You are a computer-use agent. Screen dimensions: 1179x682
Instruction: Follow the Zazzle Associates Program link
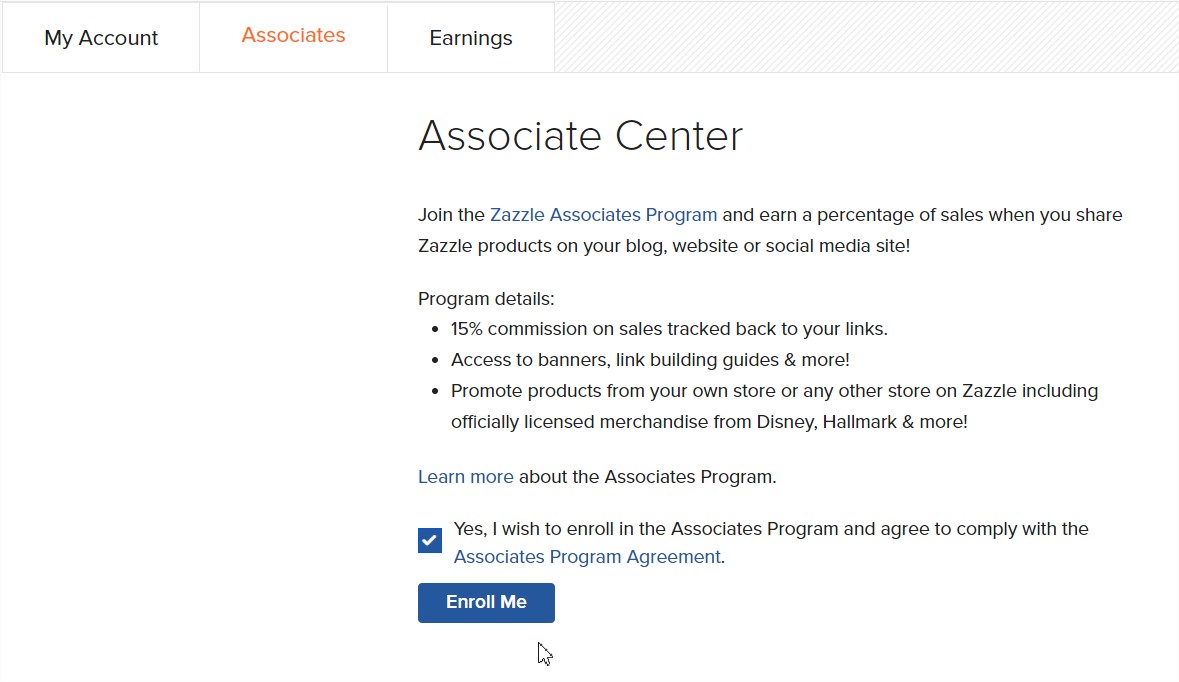[x=603, y=215]
